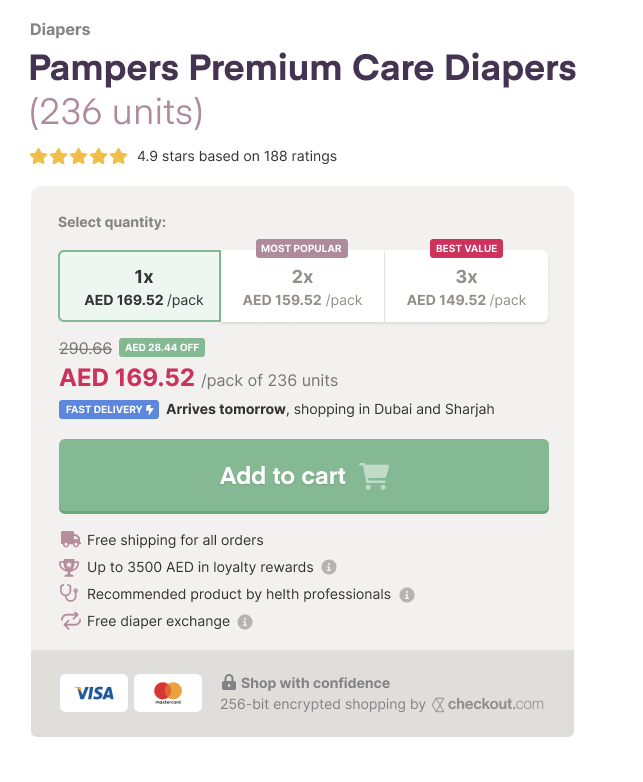The height and width of the screenshot is (782, 643).
Task: Select the 2x AED 159.52 pack option
Action: click(302, 286)
